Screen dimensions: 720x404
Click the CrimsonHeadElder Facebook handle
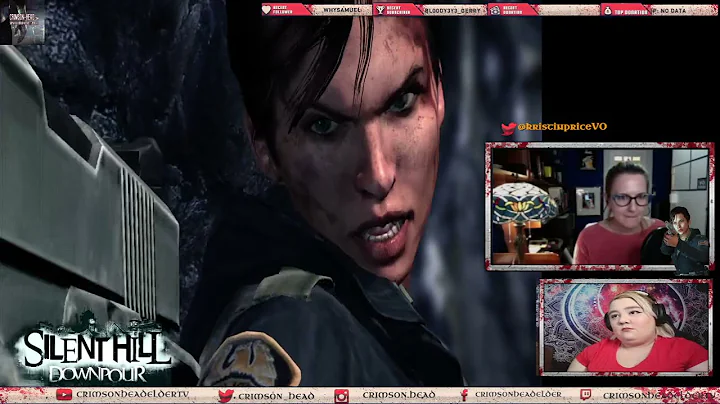(x=518, y=394)
